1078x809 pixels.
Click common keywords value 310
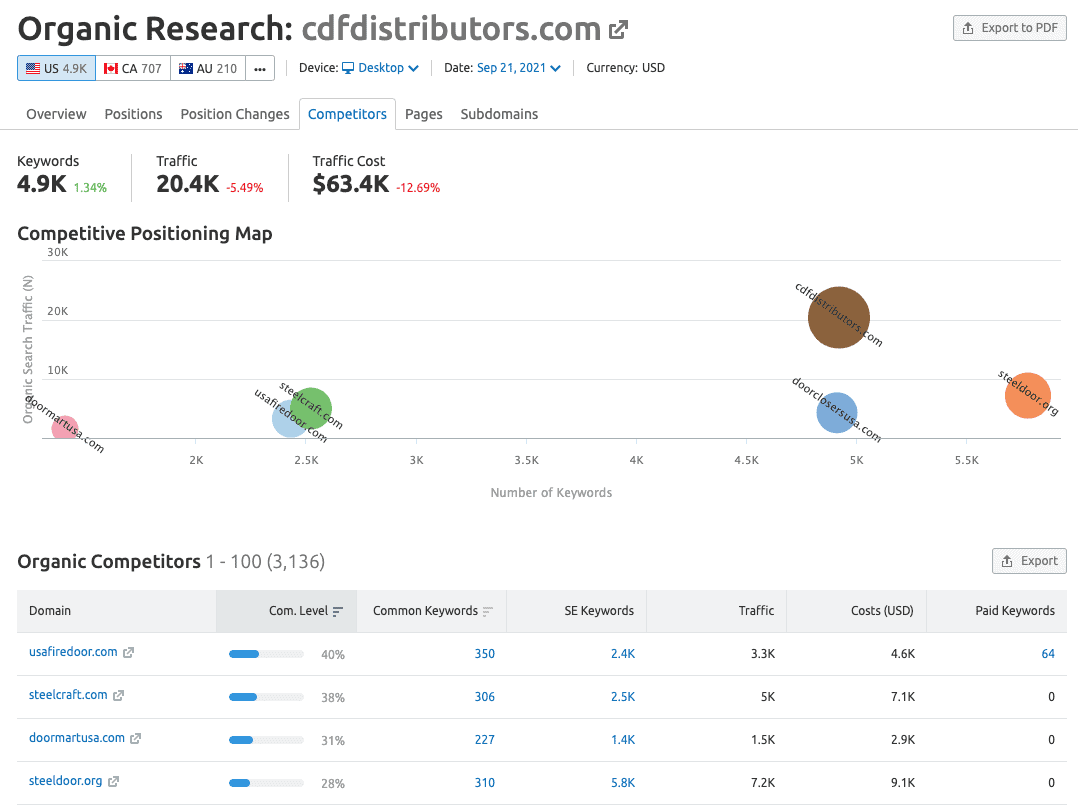tap(485, 783)
